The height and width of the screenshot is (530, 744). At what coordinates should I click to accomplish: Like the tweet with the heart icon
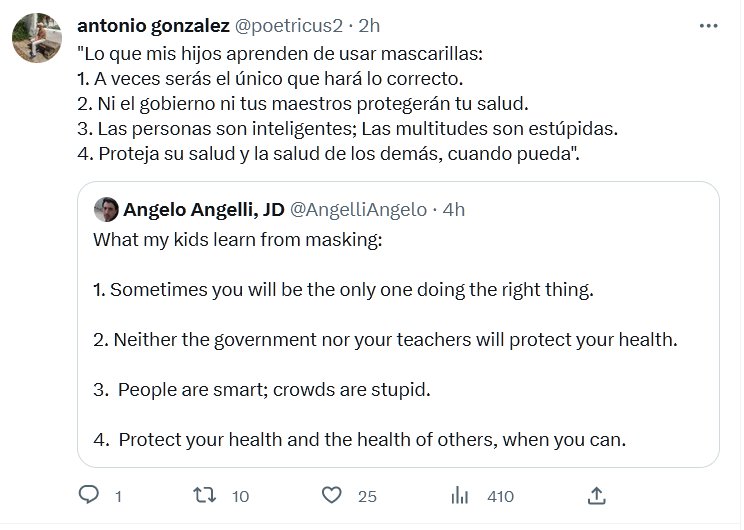pyautogui.click(x=333, y=495)
